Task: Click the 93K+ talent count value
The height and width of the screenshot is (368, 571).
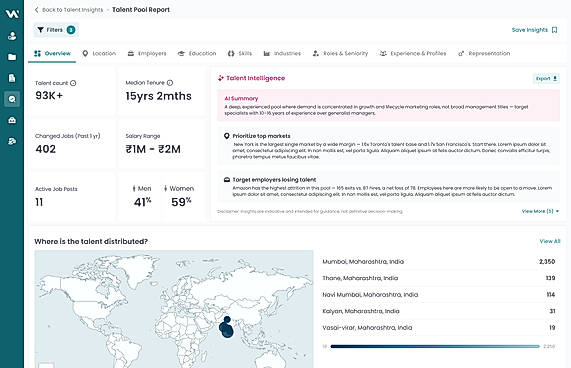Action: (49, 96)
